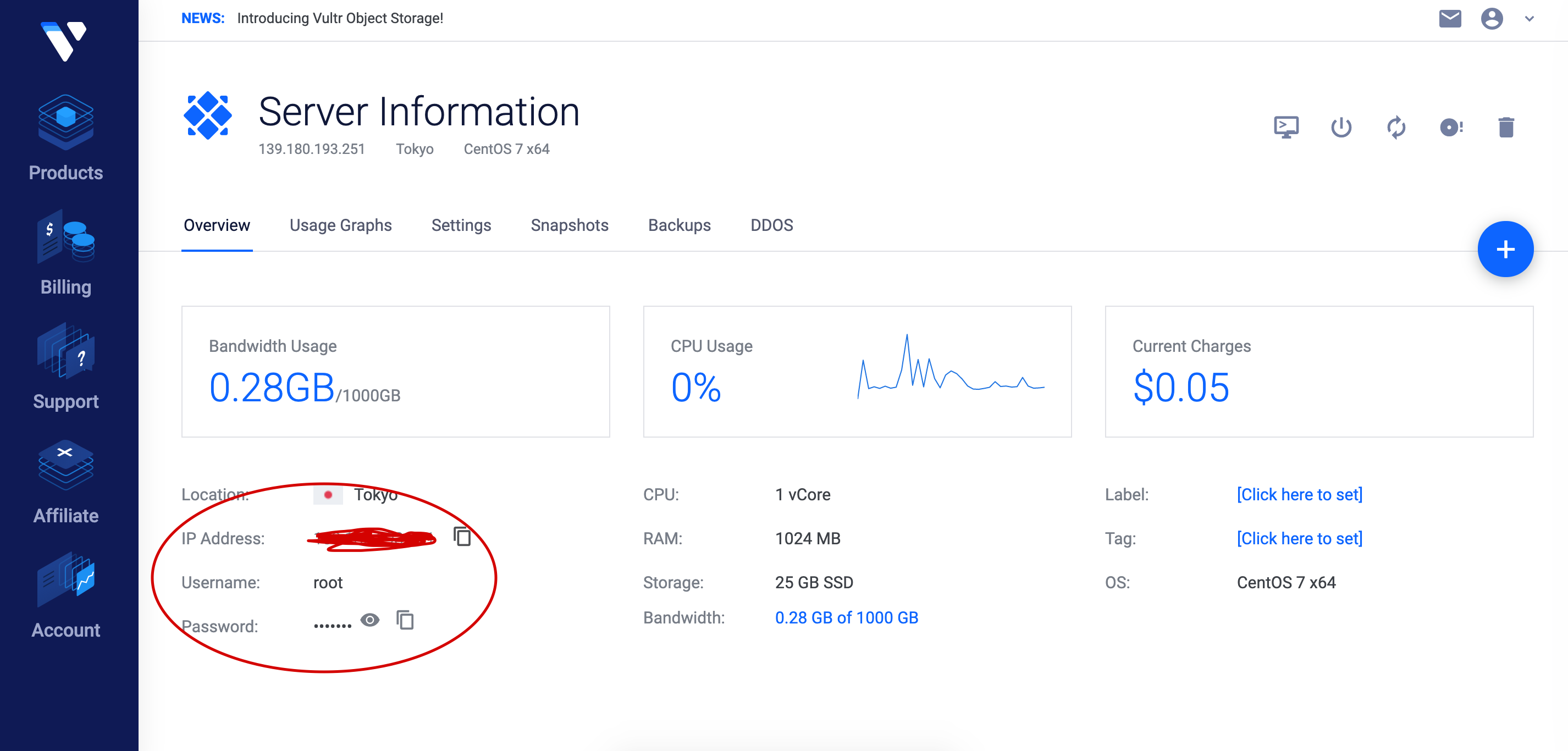1568x751 pixels.
Task: Go to Billing in the sidebar
Action: [x=66, y=253]
